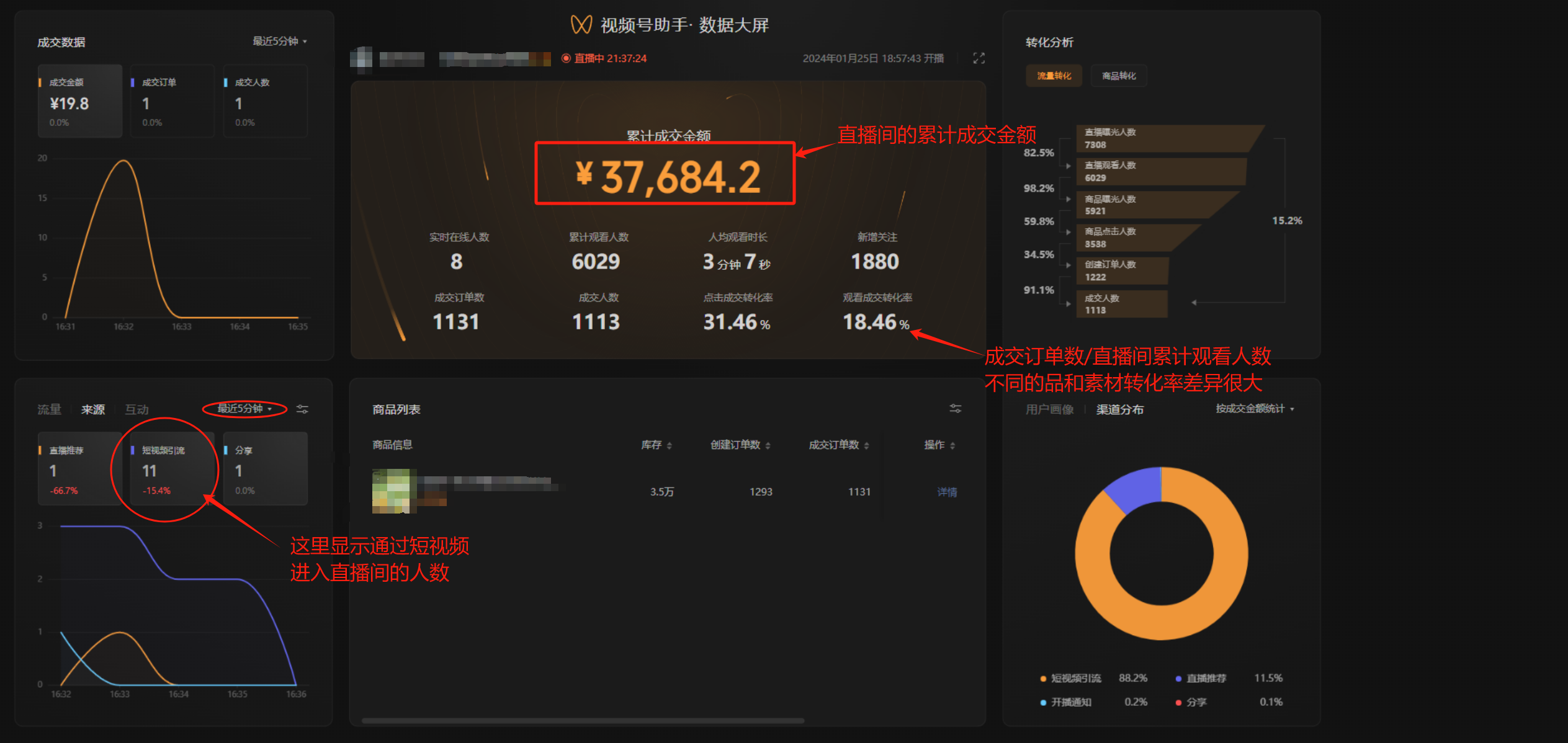The width and height of the screenshot is (1568, 743).
Task: Switch to 流量转化 tab
Action: click(1054, 76)
